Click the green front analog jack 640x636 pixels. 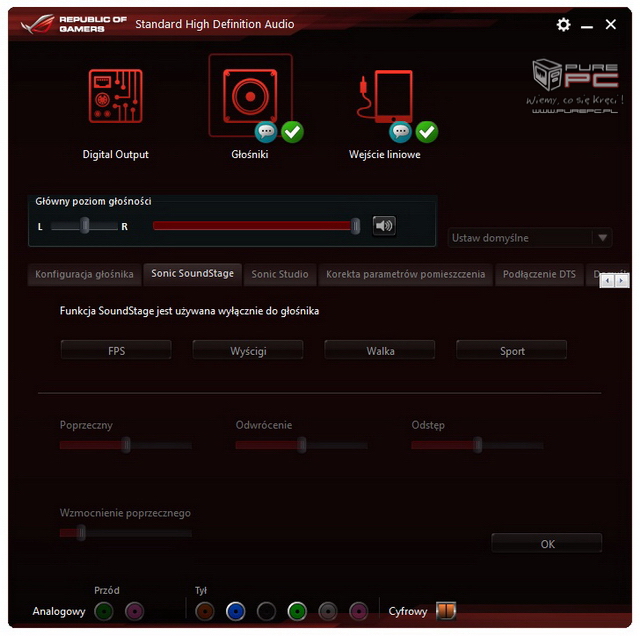tap(103, 611)
